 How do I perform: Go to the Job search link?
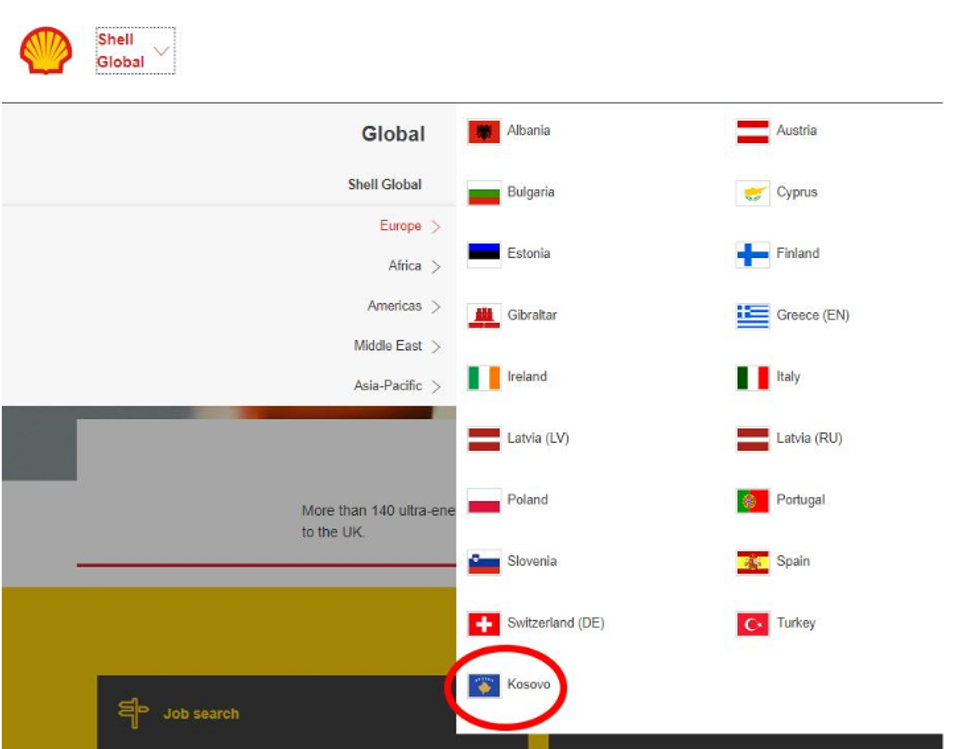tap(201, 714)
